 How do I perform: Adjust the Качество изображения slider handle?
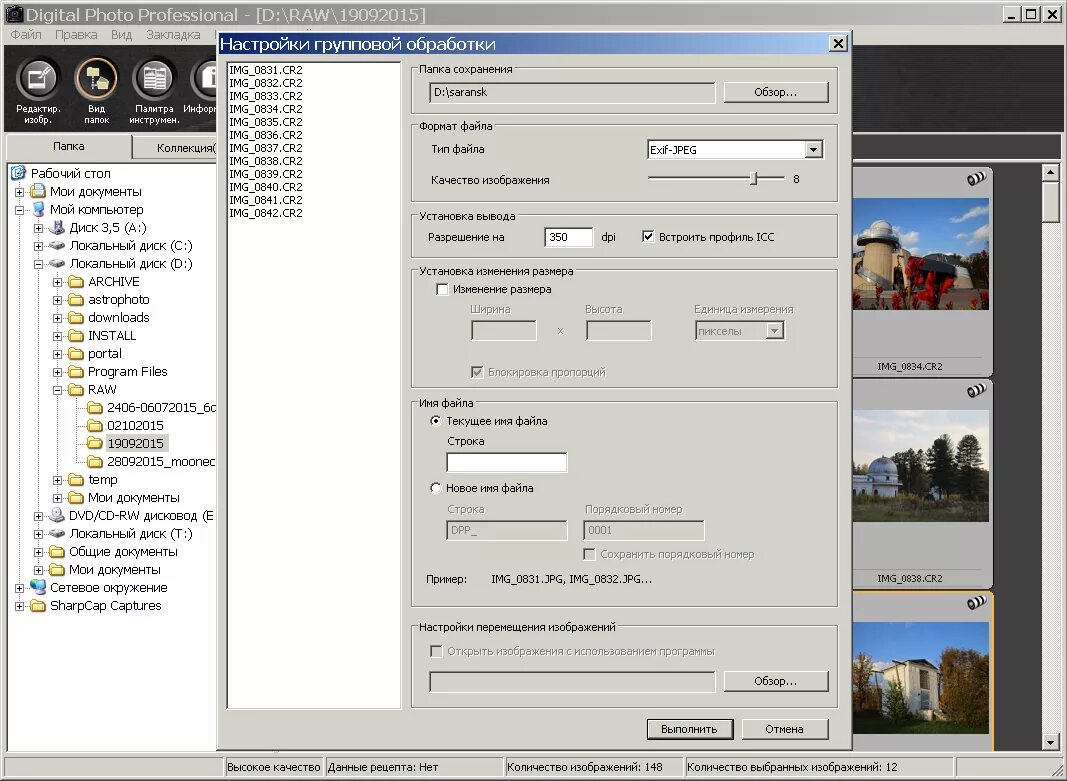tap(753, 179)
